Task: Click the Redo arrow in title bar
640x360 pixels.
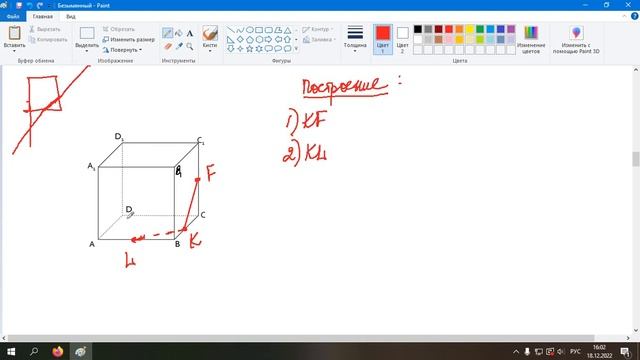Action: (x=40, y=5)
